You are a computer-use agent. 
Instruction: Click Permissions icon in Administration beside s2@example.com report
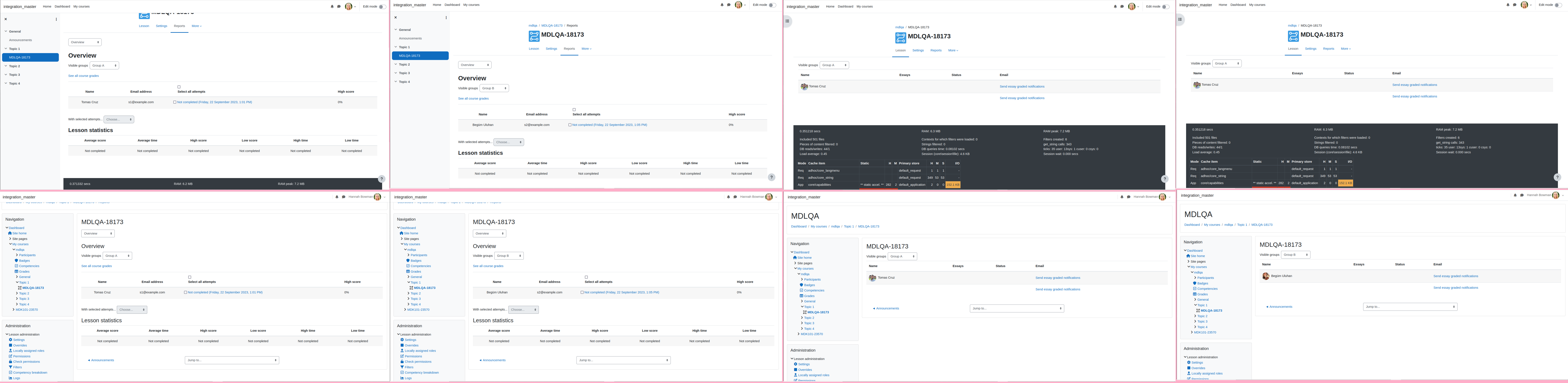tap(402, 356)
